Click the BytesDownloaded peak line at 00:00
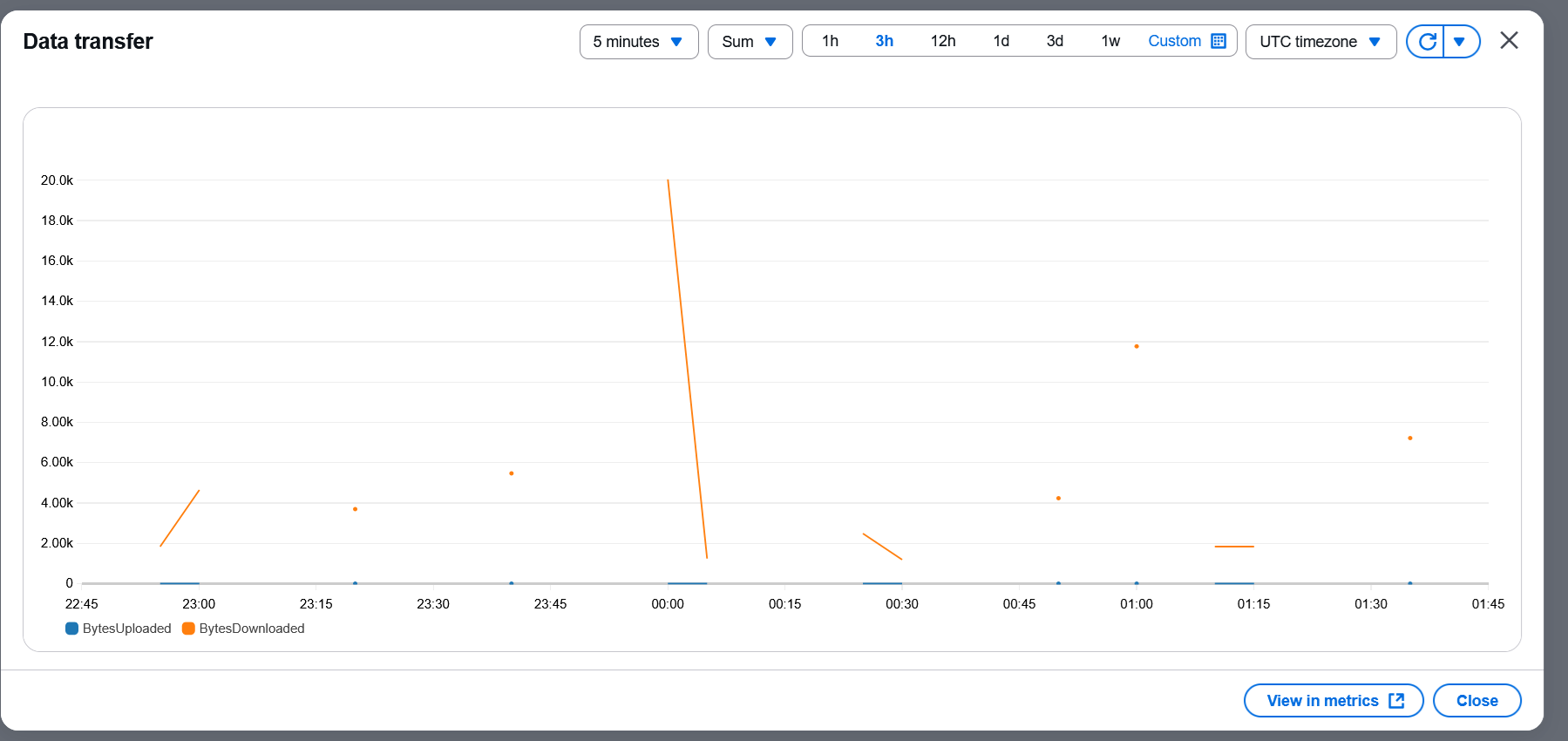This screenshot has width=1568, height=741. (x=669, y=181)
